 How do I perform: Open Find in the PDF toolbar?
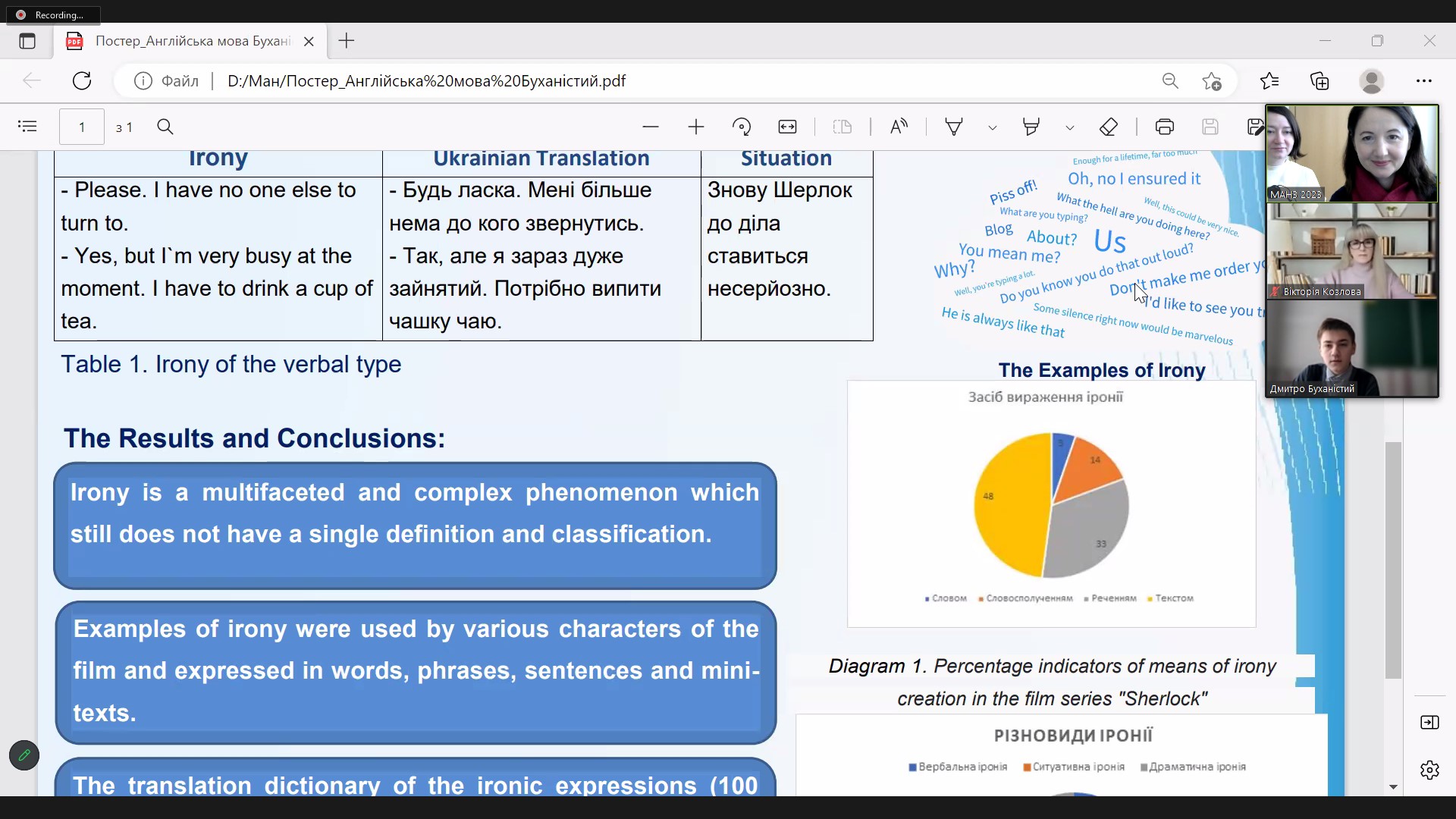click(165, 127)
